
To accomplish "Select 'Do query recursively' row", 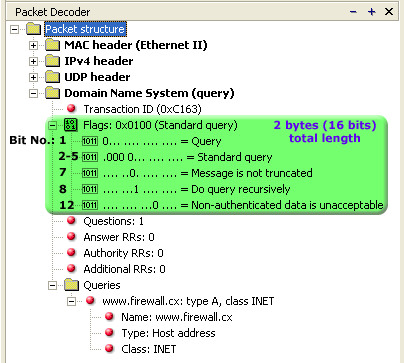I will click(196, 189).
